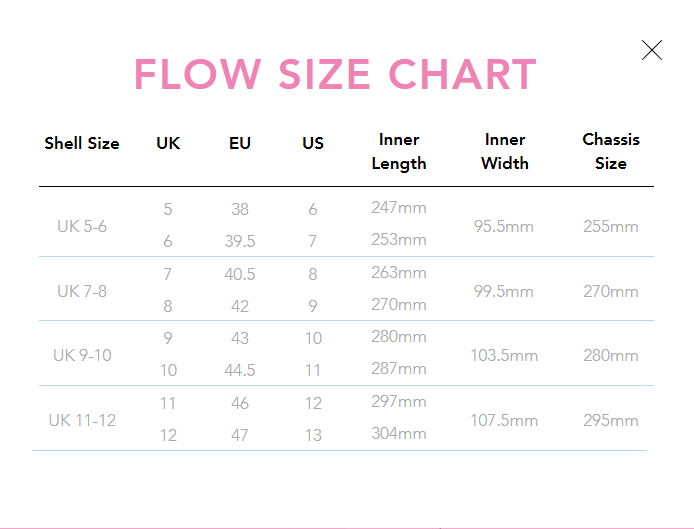The image size is (694, 529).
Task: Click the Chassis Size column header
Action: click(611, 151)
